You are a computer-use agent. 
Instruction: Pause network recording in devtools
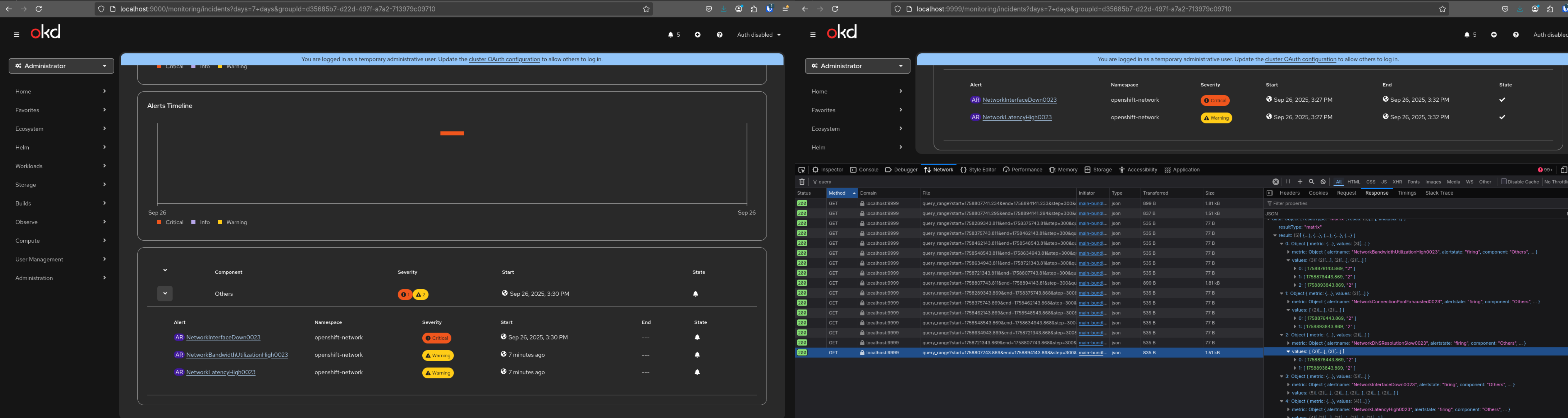tap(1288, 182)
